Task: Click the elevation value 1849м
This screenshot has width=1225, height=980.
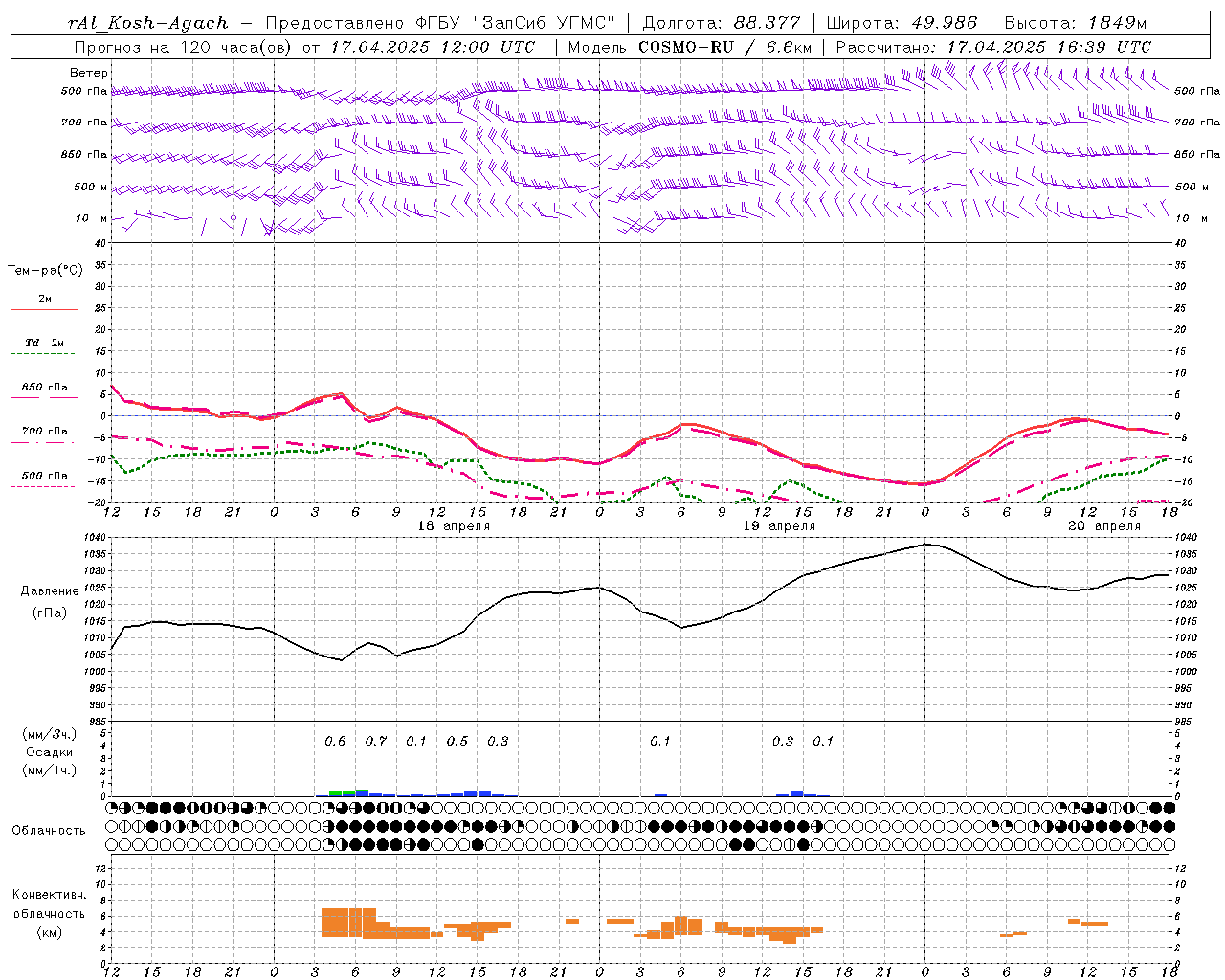Action: pos(1118,23)
